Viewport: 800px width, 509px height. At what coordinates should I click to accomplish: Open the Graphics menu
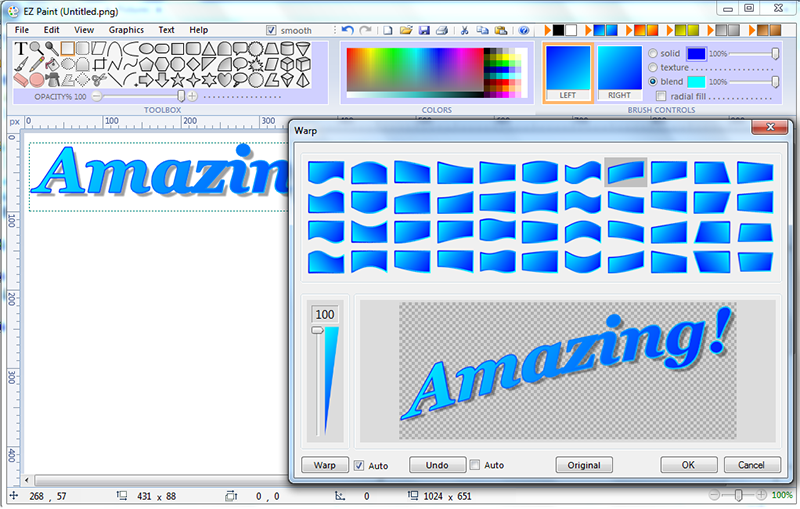pos(126,30)
